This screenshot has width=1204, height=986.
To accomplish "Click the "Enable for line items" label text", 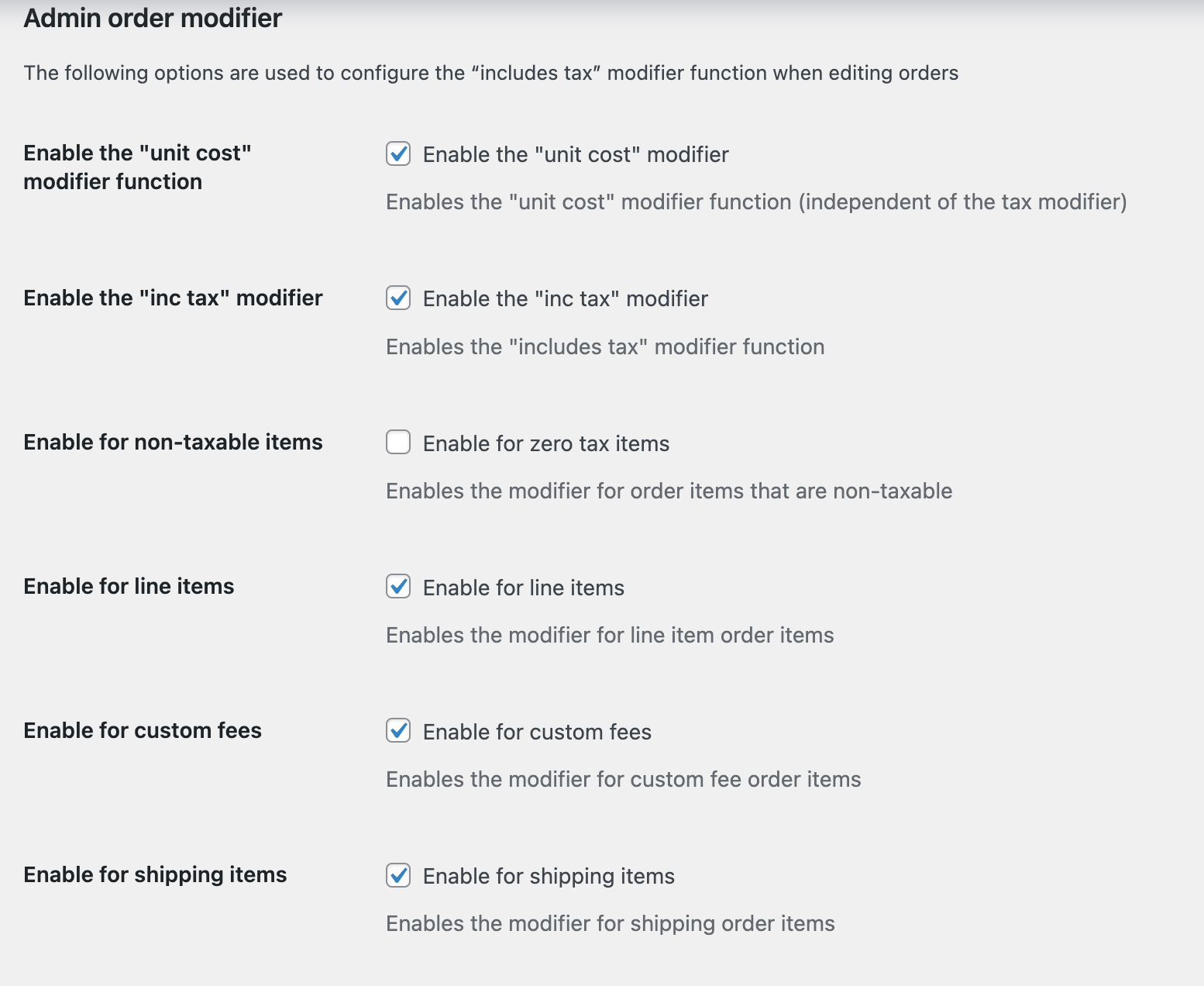I will coord(522,587).
